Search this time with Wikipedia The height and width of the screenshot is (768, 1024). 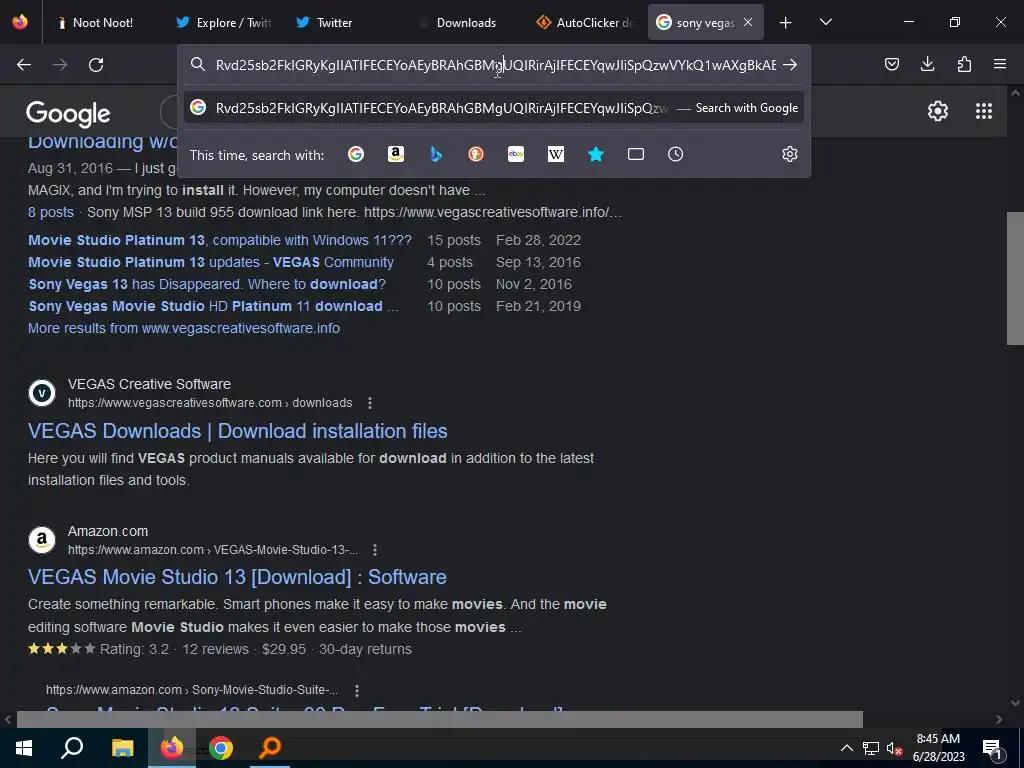click(x=556, y=154)
